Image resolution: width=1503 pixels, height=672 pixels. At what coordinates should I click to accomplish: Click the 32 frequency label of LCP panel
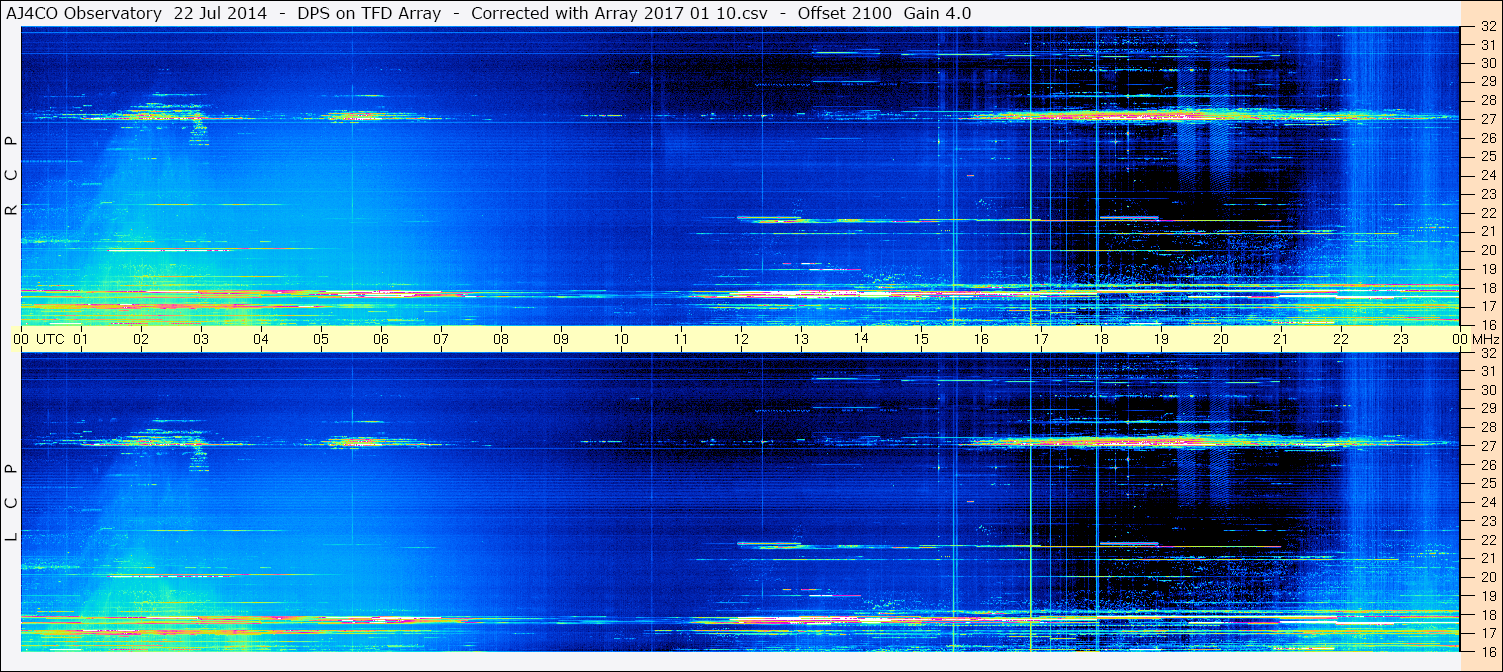coord(1487,353)
